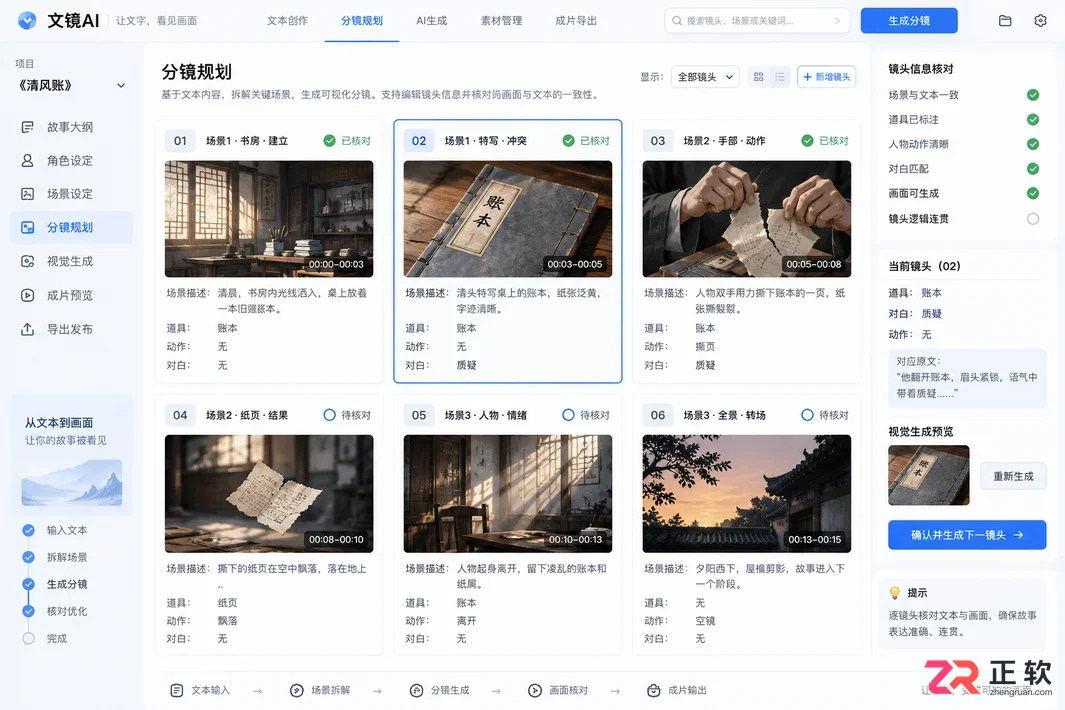Click the search magnifier icon
The image size is (1065, 710).
pos(676,20)
